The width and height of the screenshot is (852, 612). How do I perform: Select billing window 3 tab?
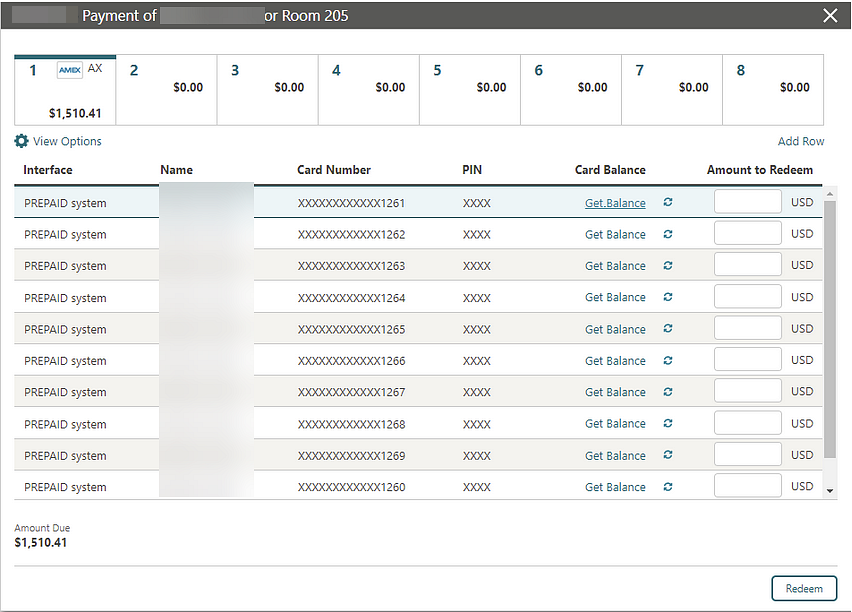267,90
